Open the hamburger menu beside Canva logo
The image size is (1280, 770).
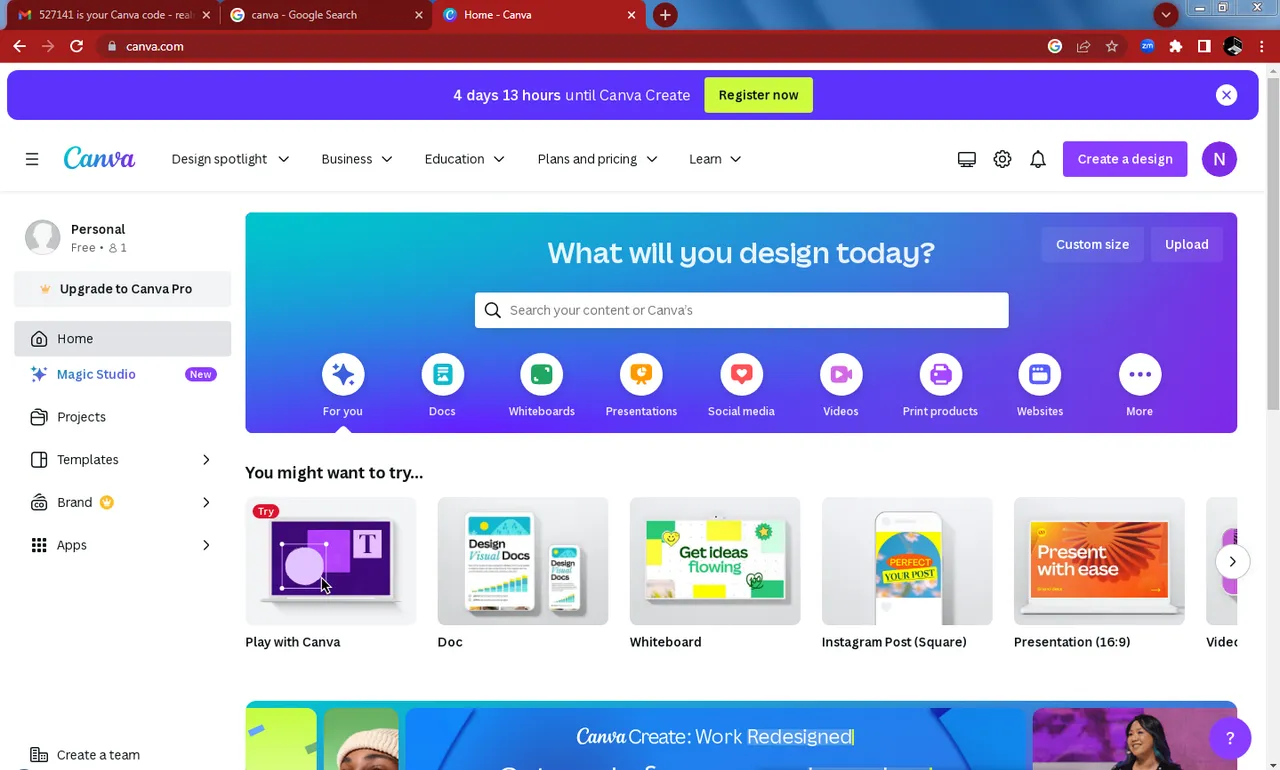coord(32,159)
